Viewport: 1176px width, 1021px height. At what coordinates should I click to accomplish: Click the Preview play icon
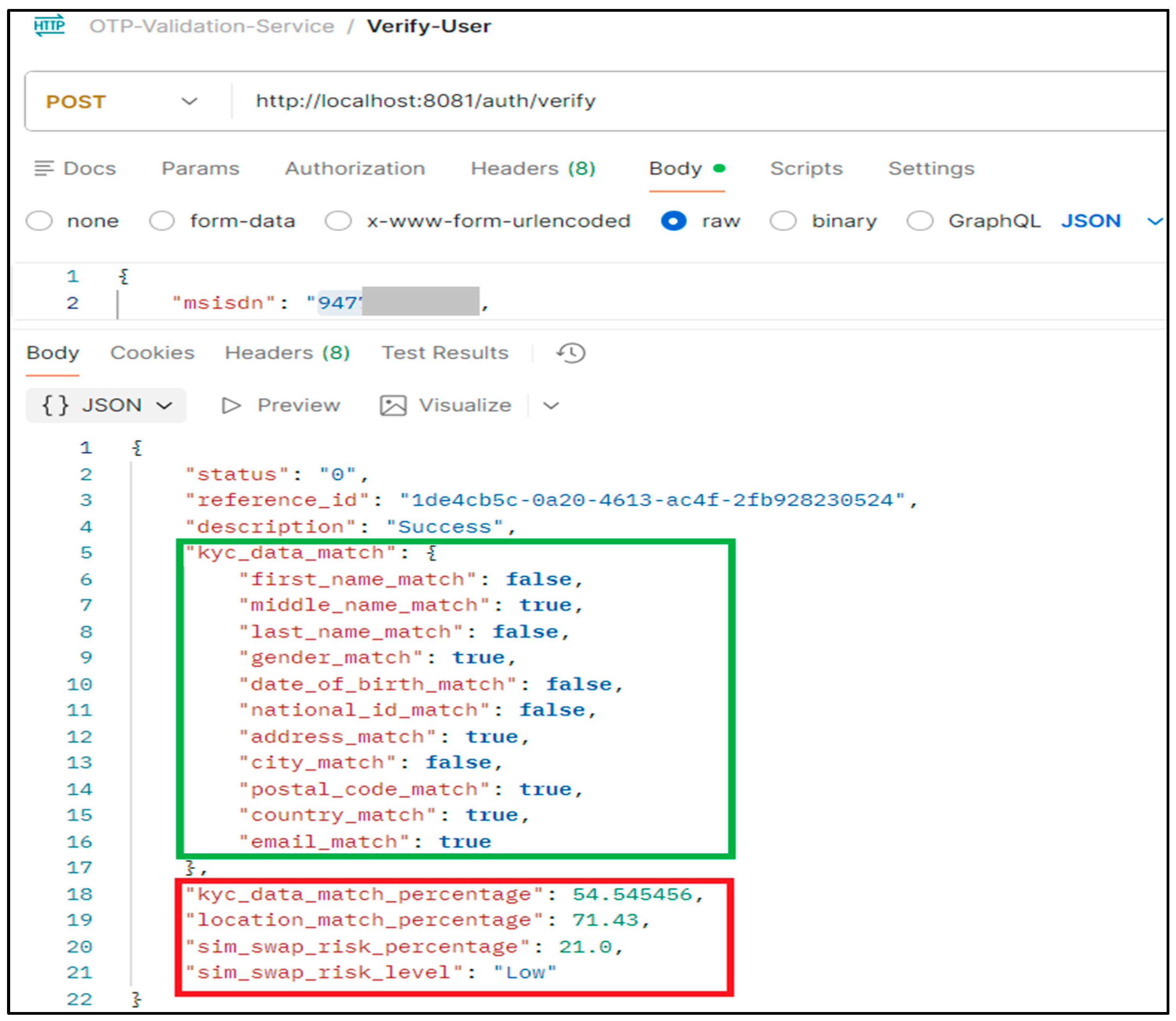click(x=231, y=405)
